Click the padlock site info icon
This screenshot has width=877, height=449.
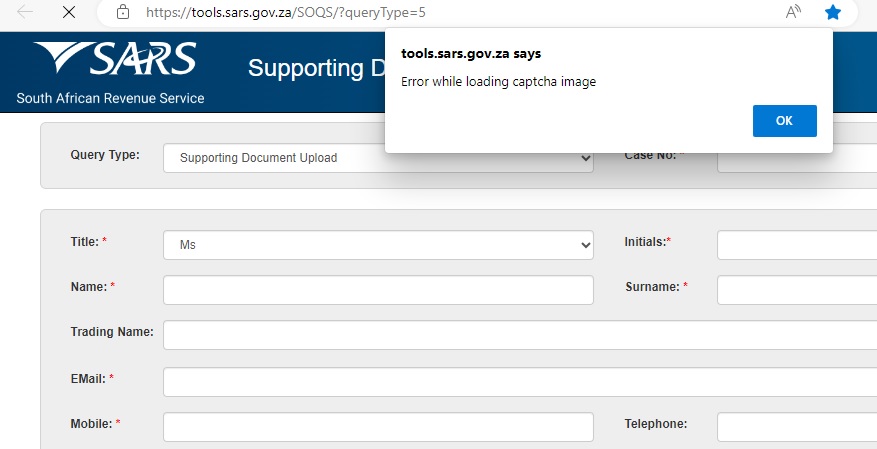click(x=123, y=12)
